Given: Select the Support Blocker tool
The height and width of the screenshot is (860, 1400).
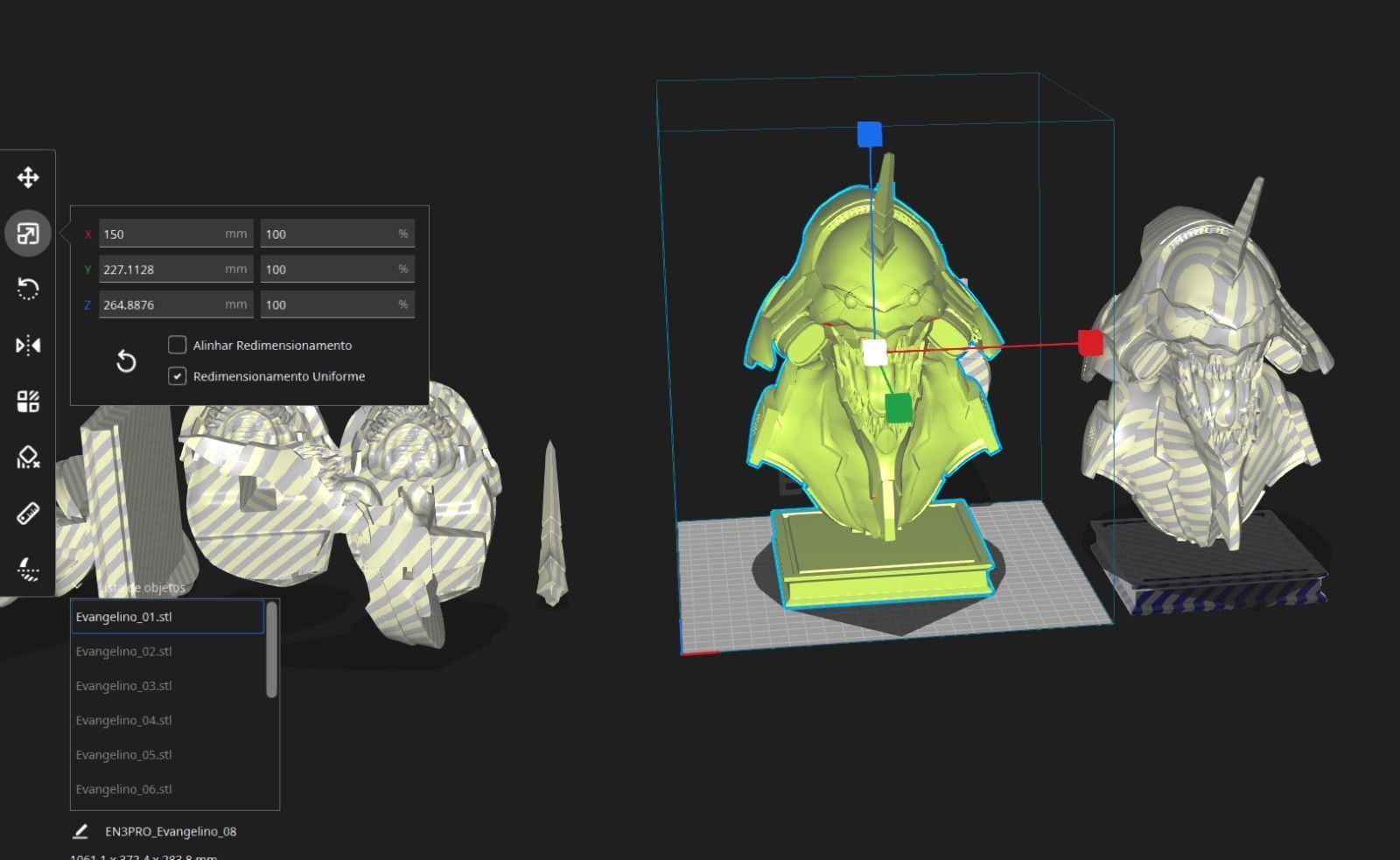Looking at the screenshot, I should [x=28, y=457].
